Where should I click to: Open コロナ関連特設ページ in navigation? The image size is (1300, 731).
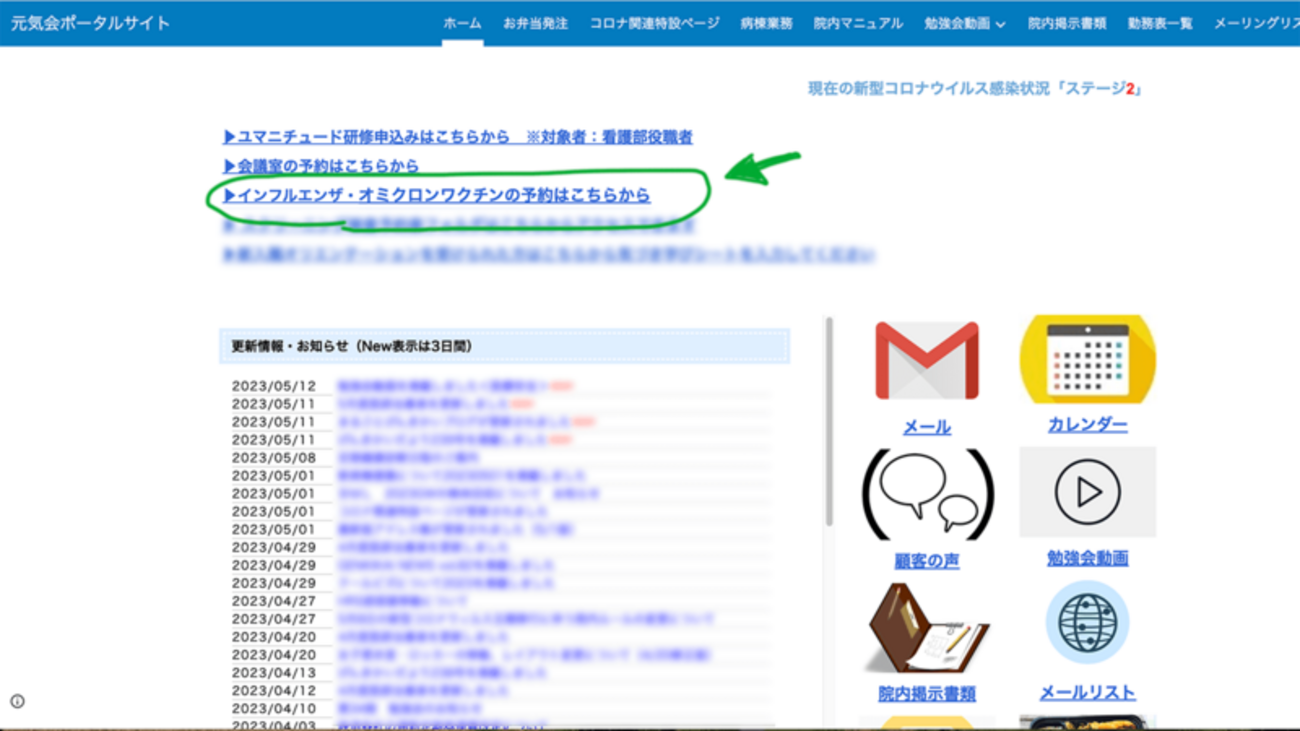tap(654, 23)
